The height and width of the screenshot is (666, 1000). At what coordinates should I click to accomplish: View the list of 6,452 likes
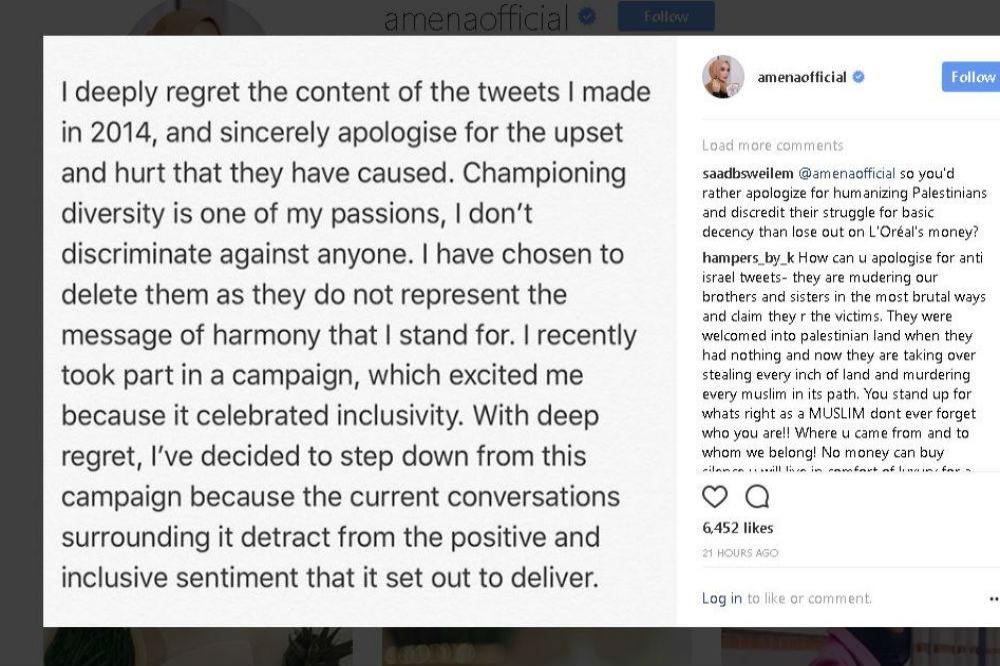click(x=737, y=528)
